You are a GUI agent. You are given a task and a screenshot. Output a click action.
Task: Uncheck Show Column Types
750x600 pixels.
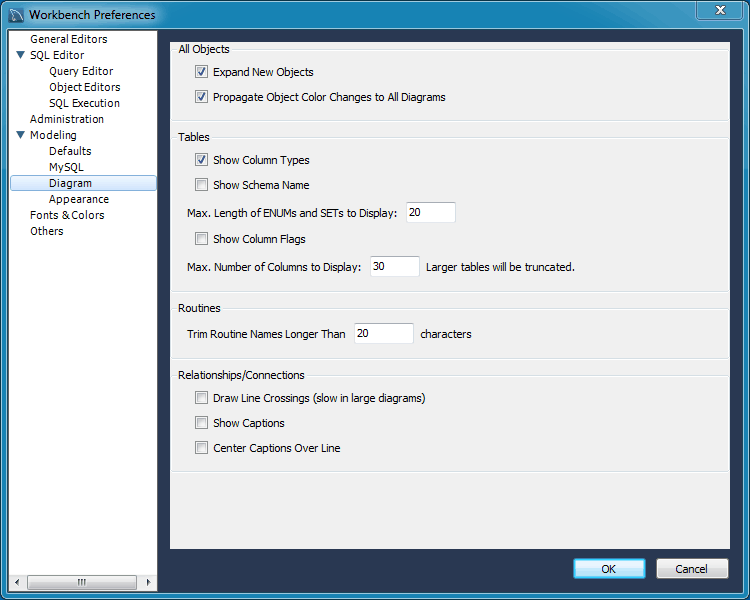click(202, 160)
